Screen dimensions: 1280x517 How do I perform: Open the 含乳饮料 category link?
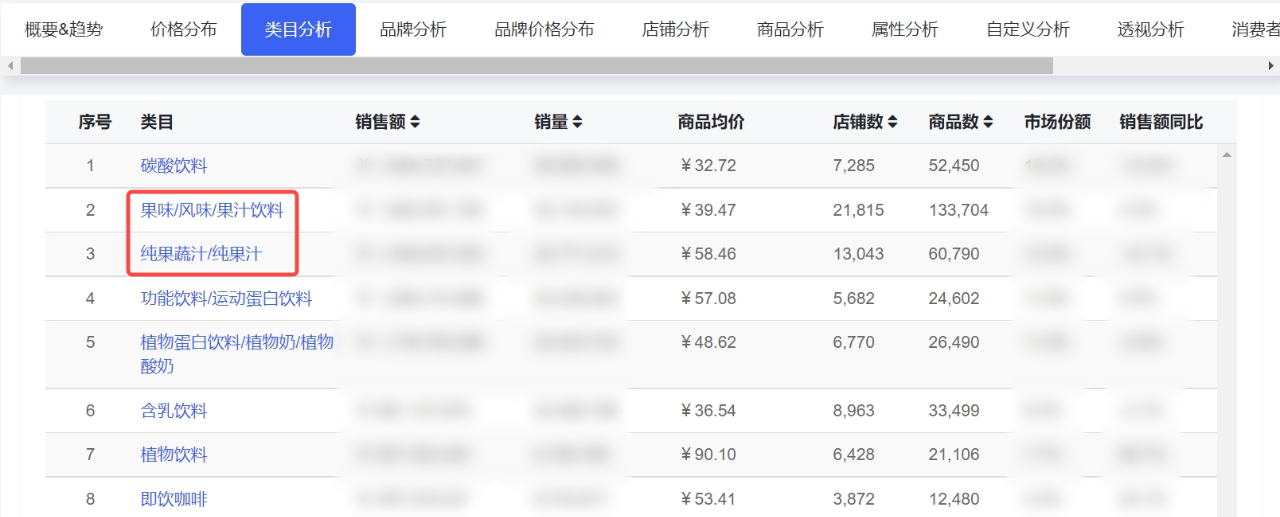[174, 410]
